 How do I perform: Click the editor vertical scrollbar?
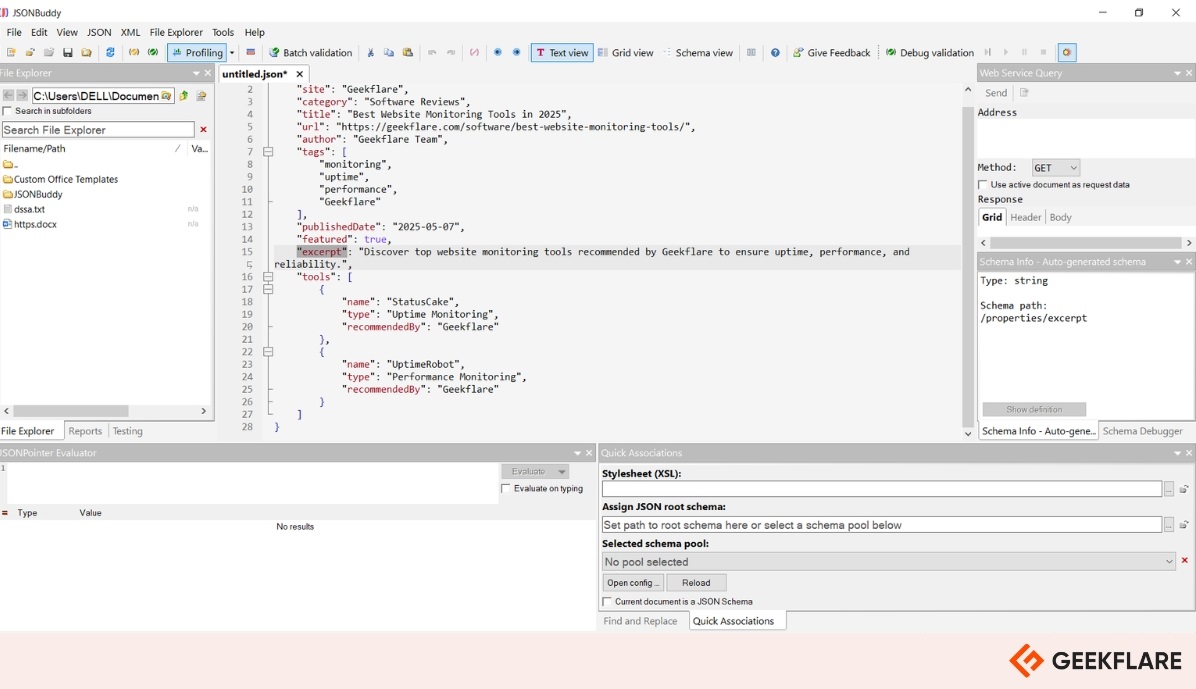click(968, 261)
